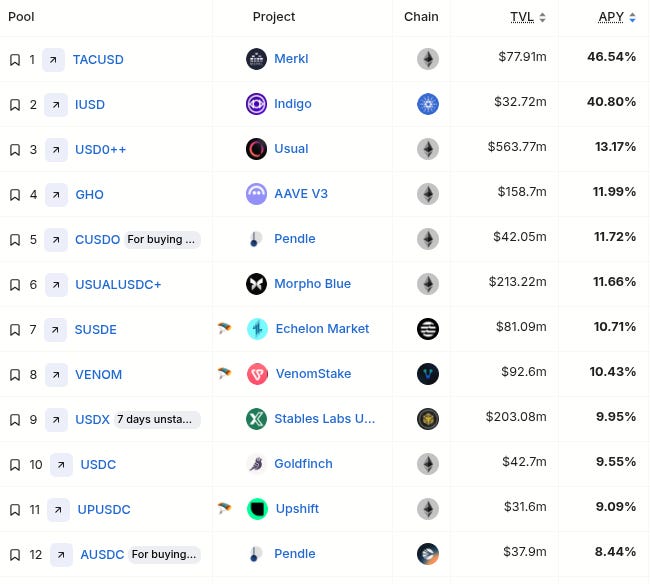Screen dimensions: 650x584
Task: Click the AAVE V3 ghost logo
Action: pyautogui.click(x=256, y=194)
